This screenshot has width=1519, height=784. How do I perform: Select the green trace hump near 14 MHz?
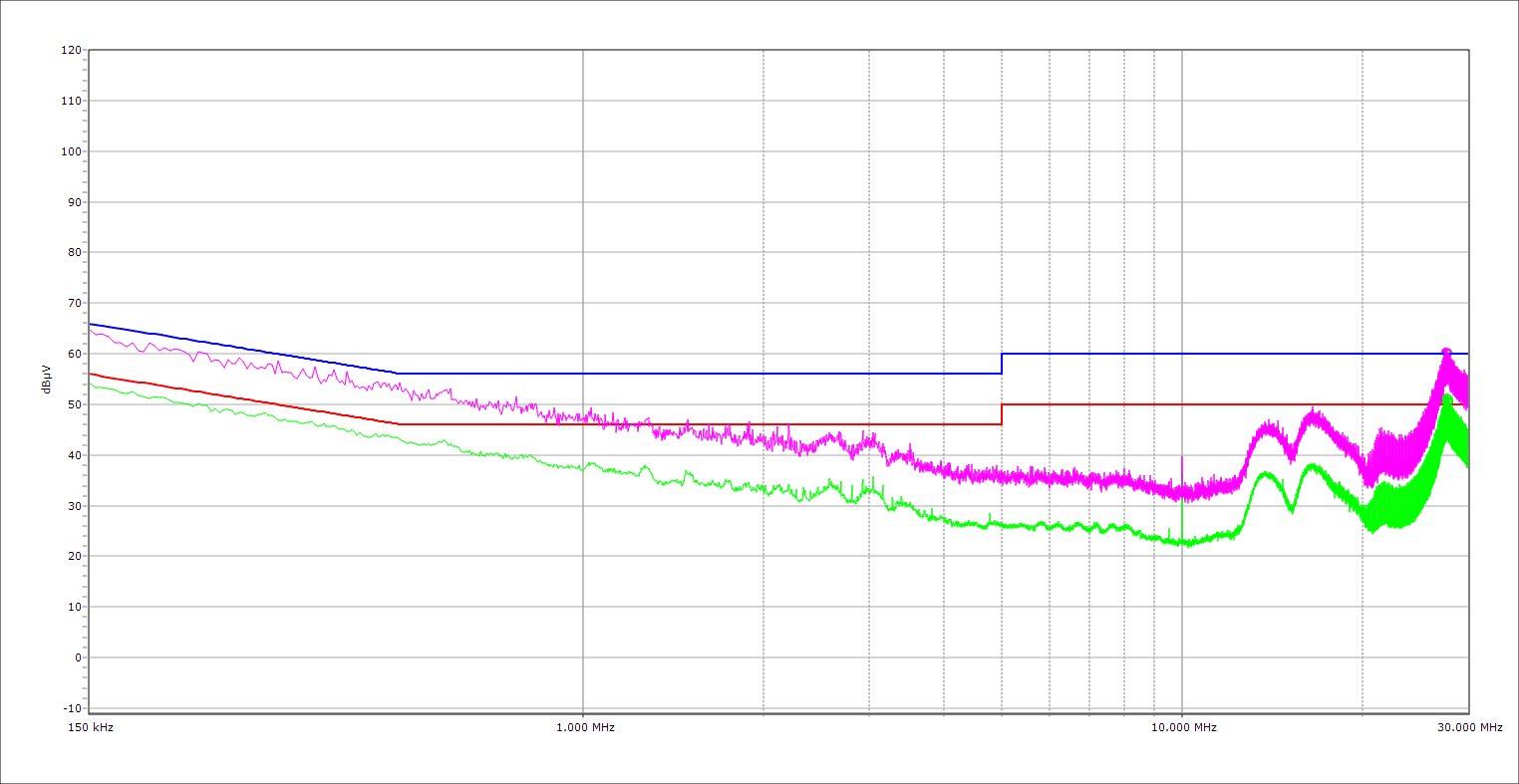pos(1265,474)
